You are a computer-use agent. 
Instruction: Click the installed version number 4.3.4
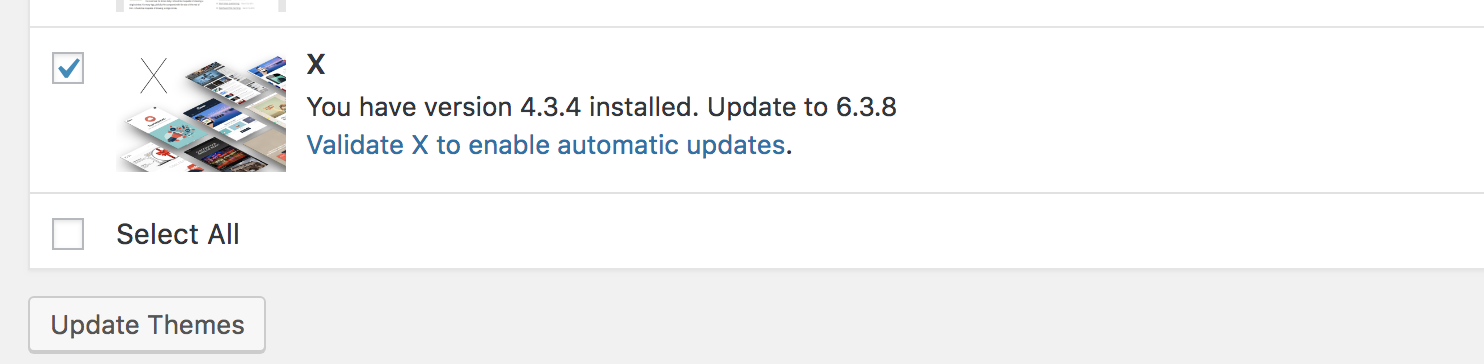(x=558, y=107)
